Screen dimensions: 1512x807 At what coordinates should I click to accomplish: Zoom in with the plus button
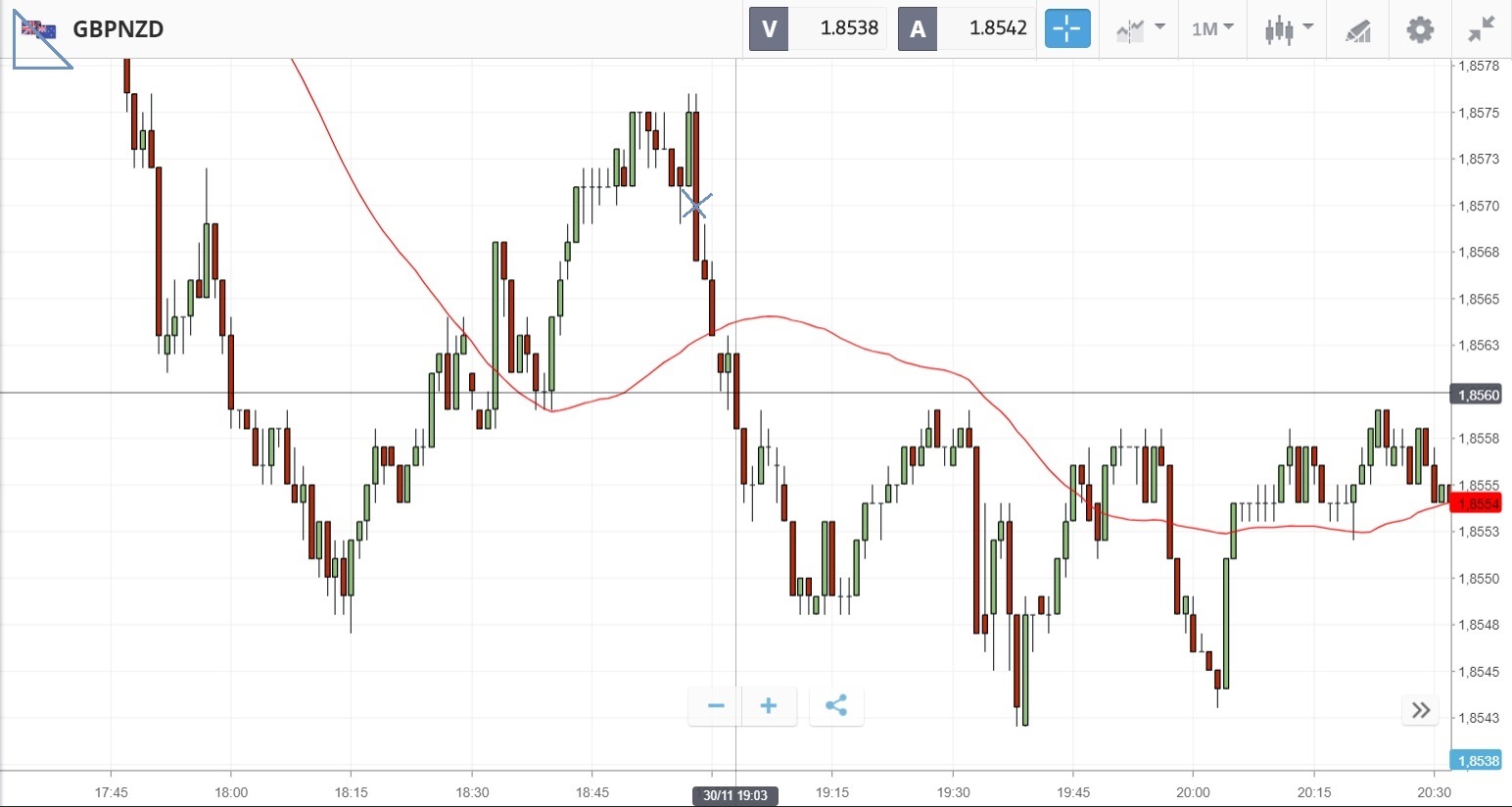pyautogui.click(x=769, y=706)
